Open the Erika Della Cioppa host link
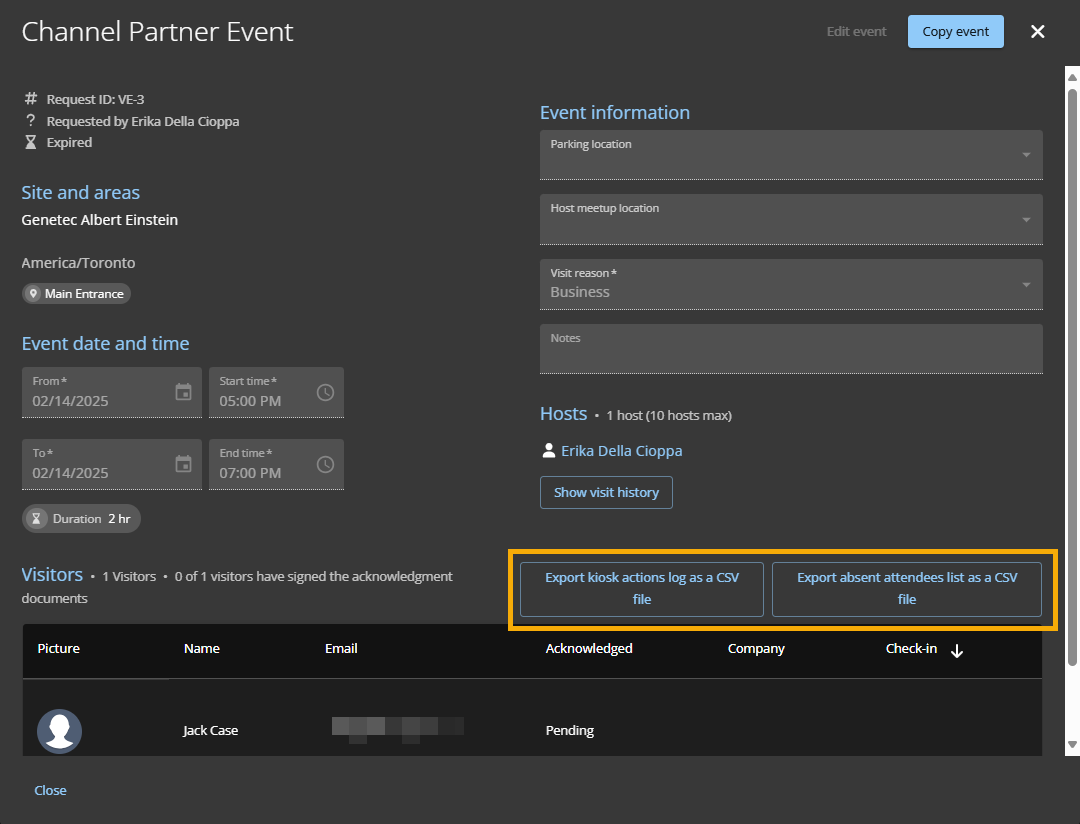 (x=621, y=451)
